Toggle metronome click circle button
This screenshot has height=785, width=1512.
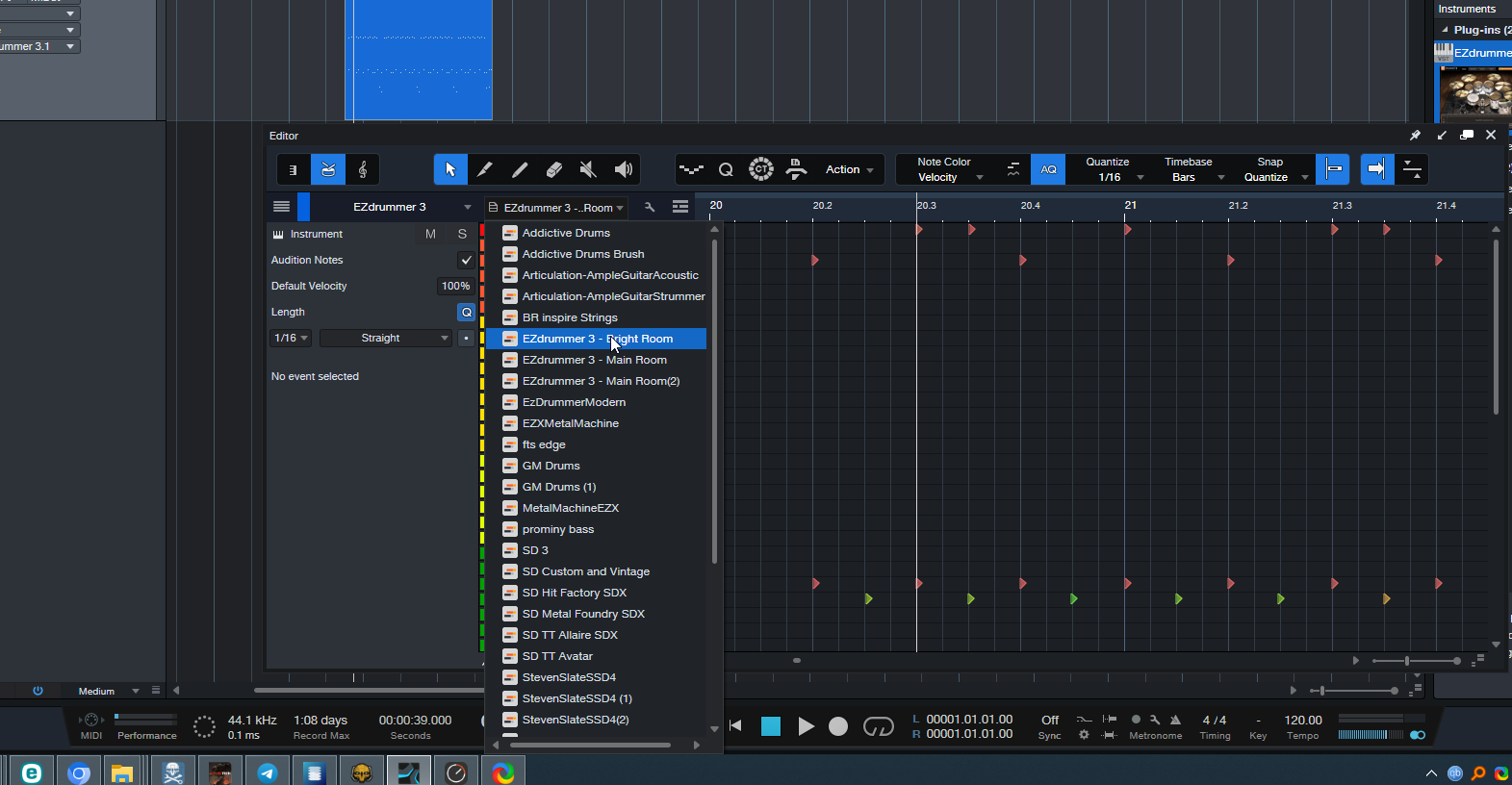pyautogui.click(x=1136, y=720)
